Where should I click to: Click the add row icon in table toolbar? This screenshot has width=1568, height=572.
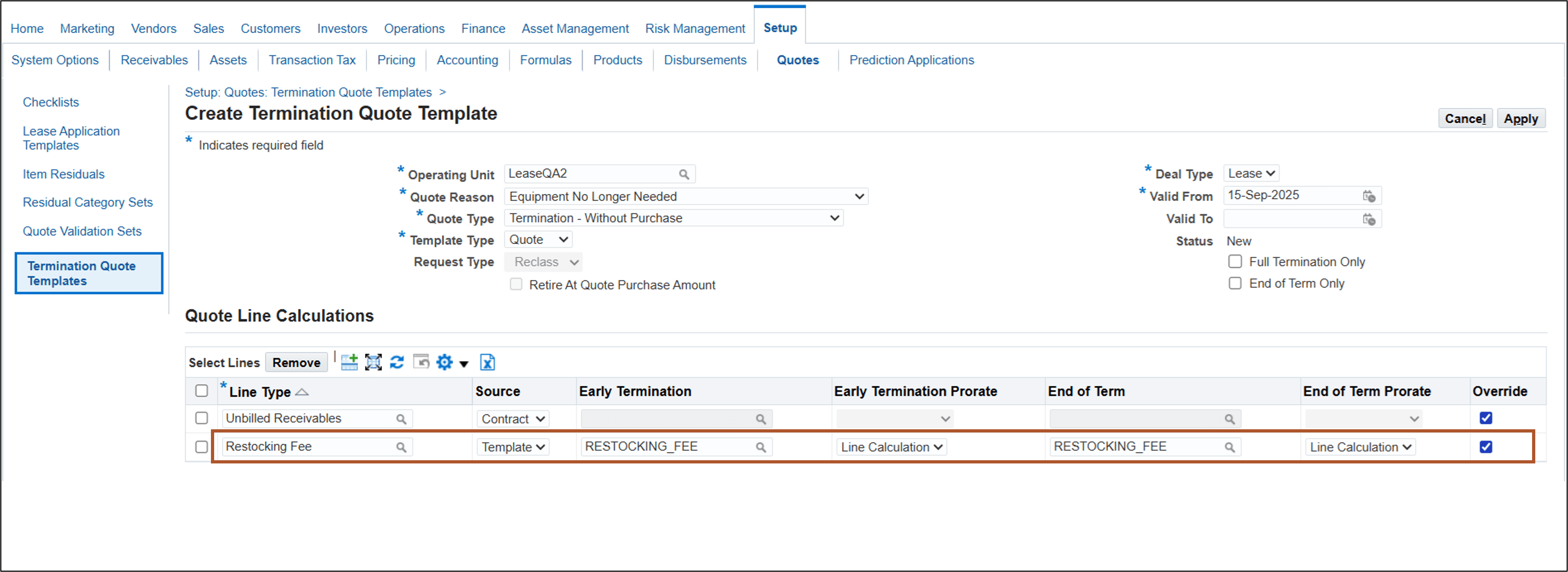coord(349,362)
